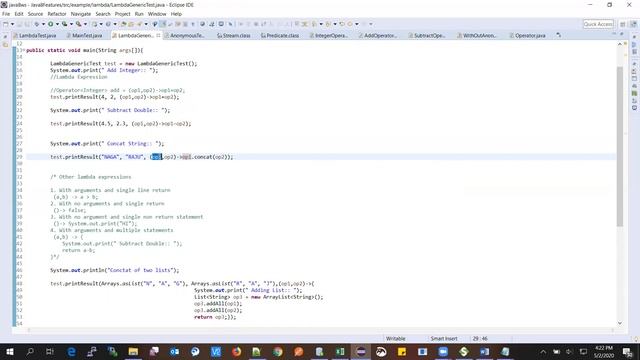Select the Java perspective icon
Viewport: 640px width, 360px height.
pos(633,24)
